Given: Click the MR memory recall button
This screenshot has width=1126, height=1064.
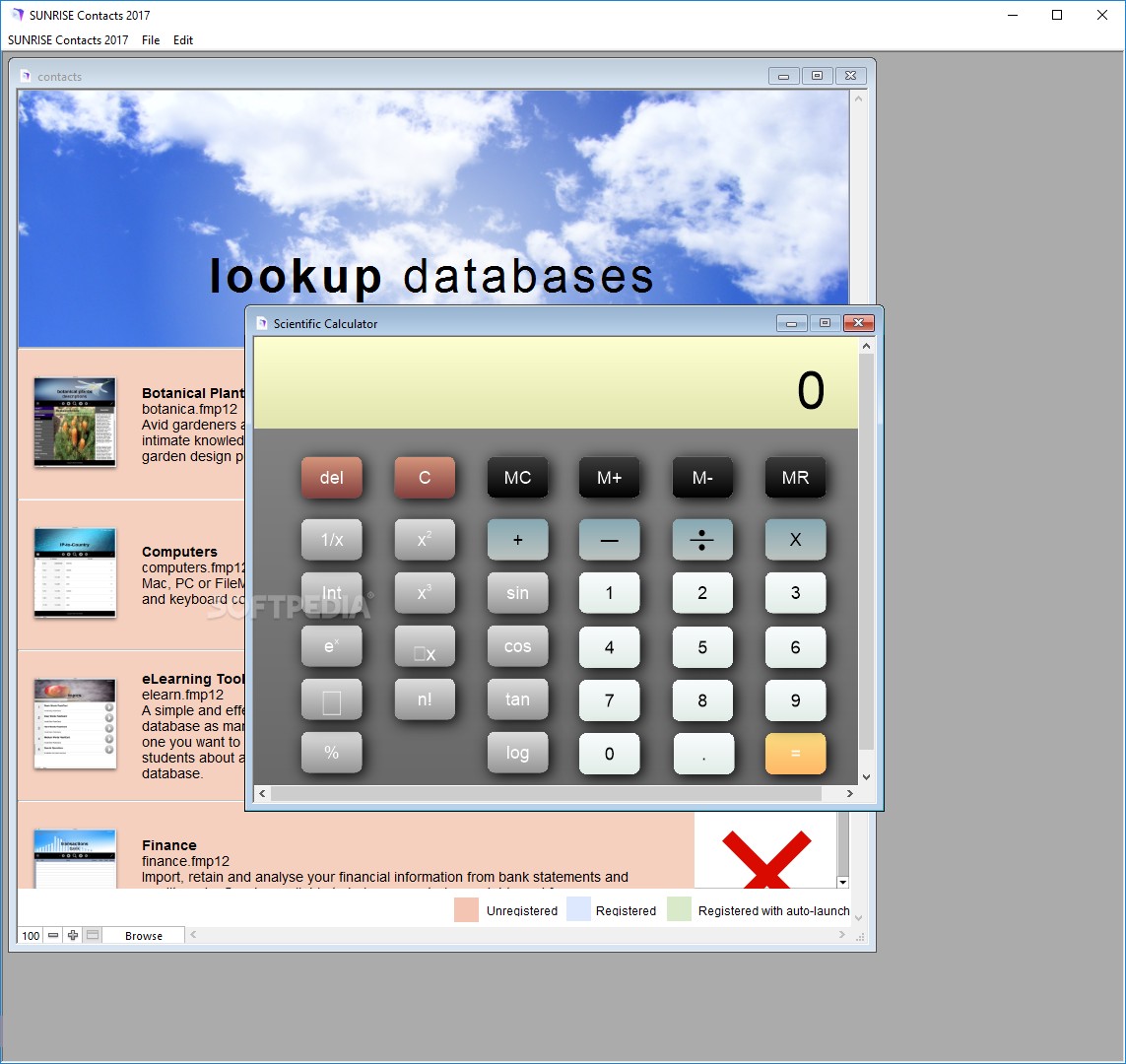Looking at the screenshot, I should pyautogui.click(x=795, y=478).
